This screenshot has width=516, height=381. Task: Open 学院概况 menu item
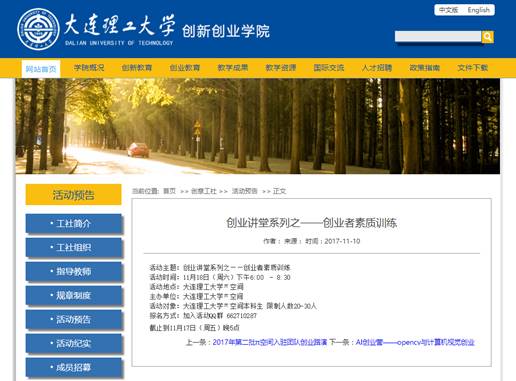click(x=89, y=68)
